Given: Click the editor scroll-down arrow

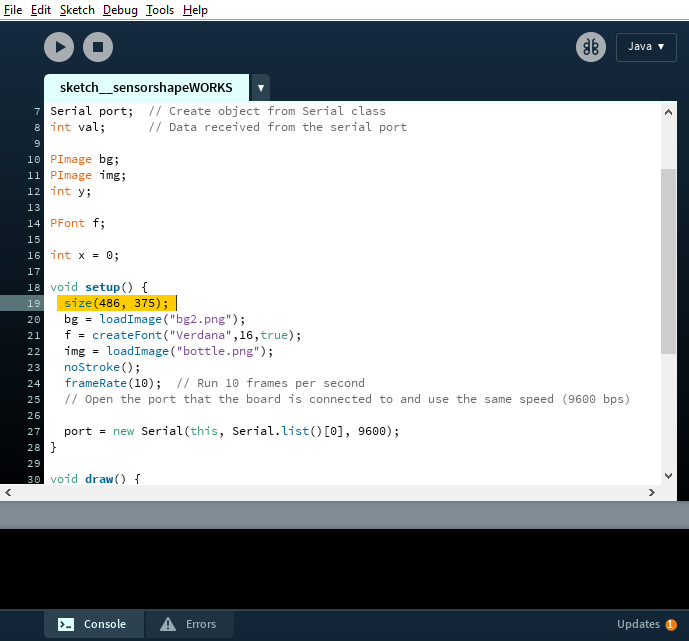Looking at the screenshot, I should (x=668, y=476).
